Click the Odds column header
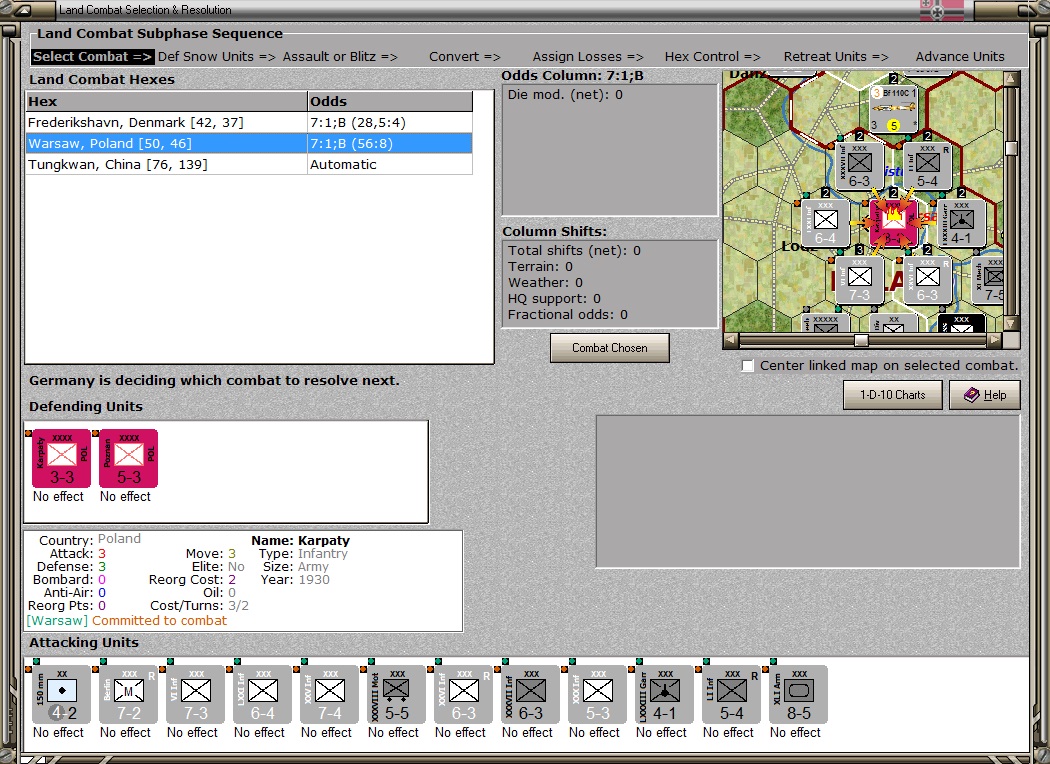Screen dimensions: 1050x764 tap(390, 102)
